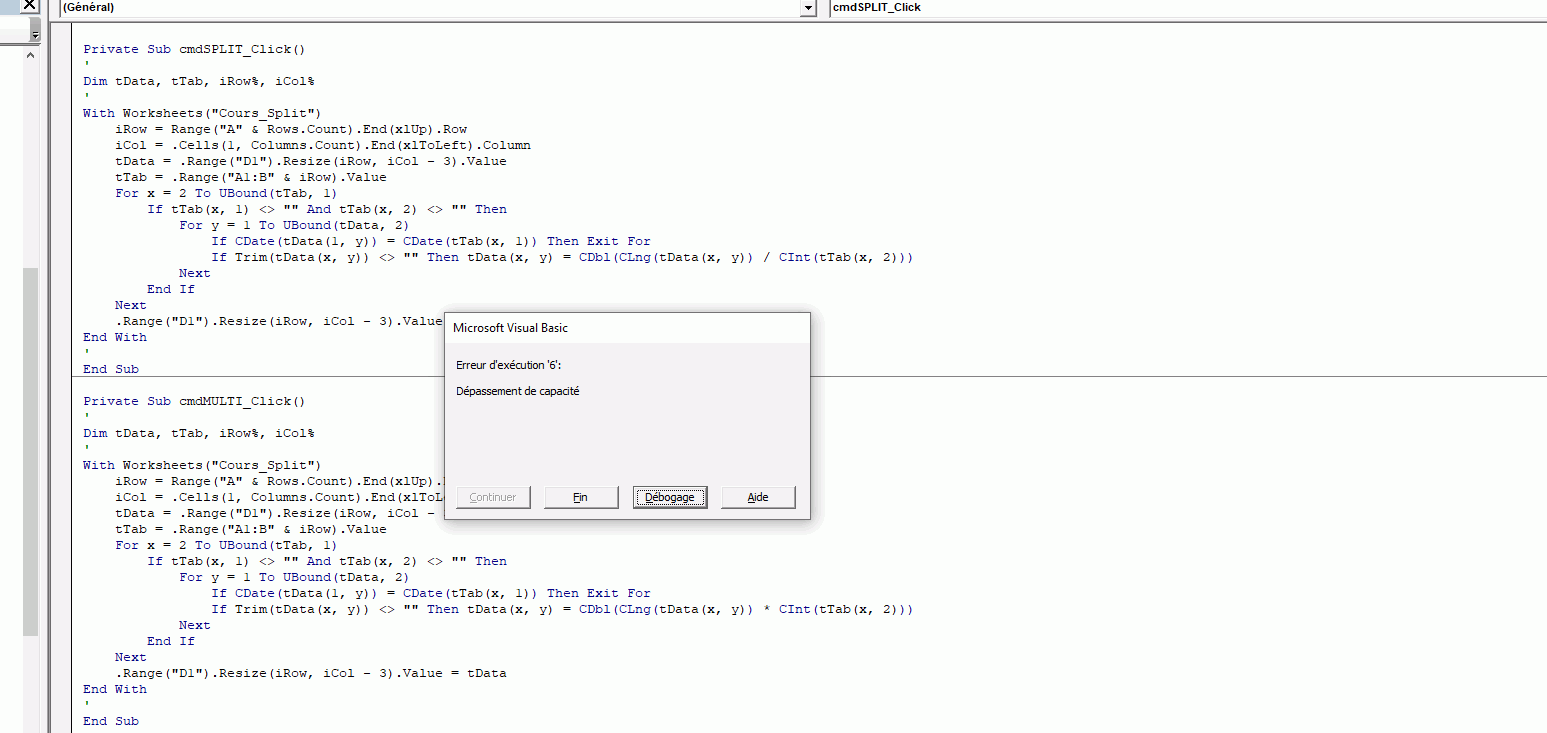Click the "Erreur d'exécution '6':" message
The width and height of the screenshot is (1547, 733).
click(509, 365)
